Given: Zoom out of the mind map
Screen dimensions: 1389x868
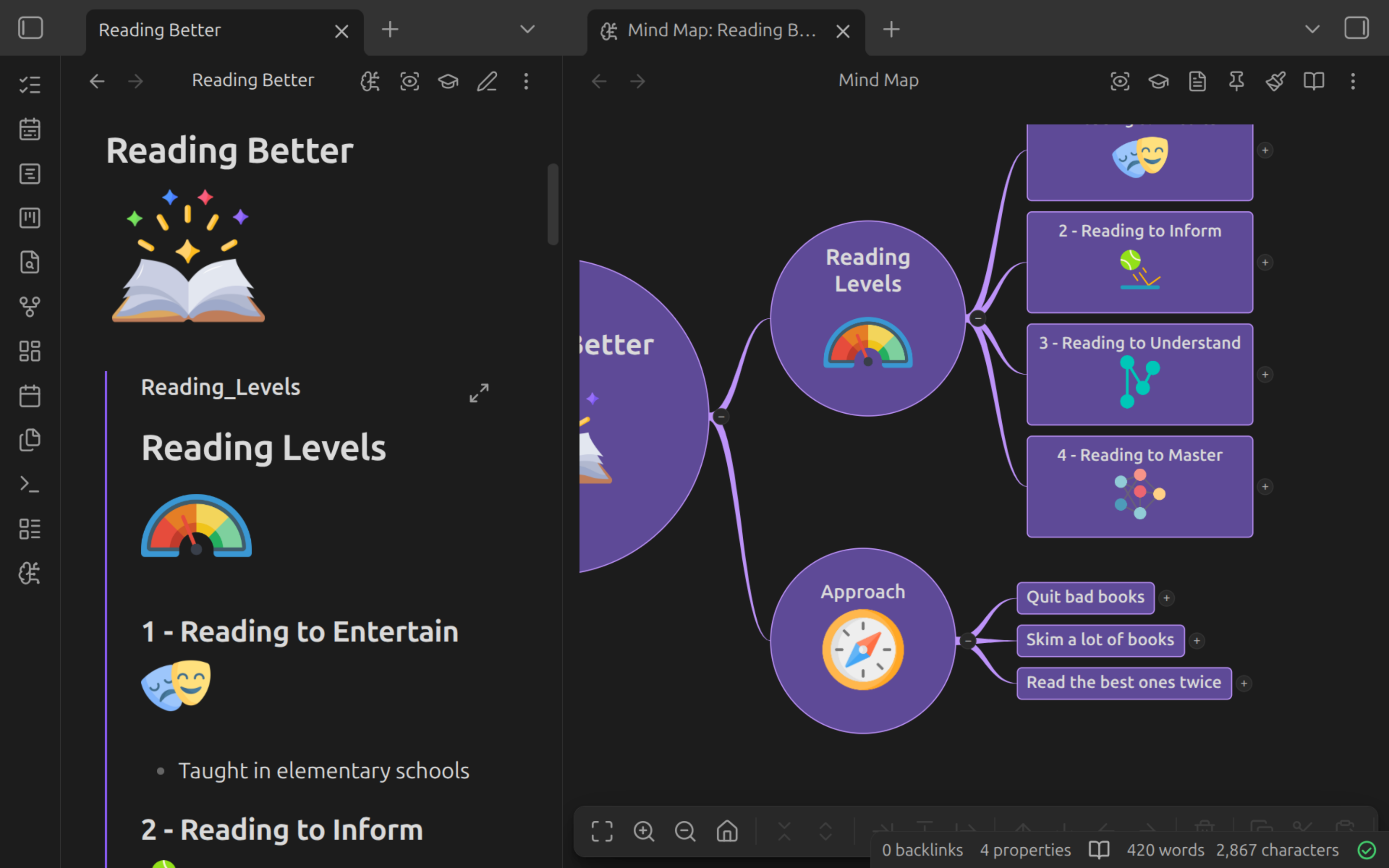Looking at the screenshot, I should (x=685, y=831).
